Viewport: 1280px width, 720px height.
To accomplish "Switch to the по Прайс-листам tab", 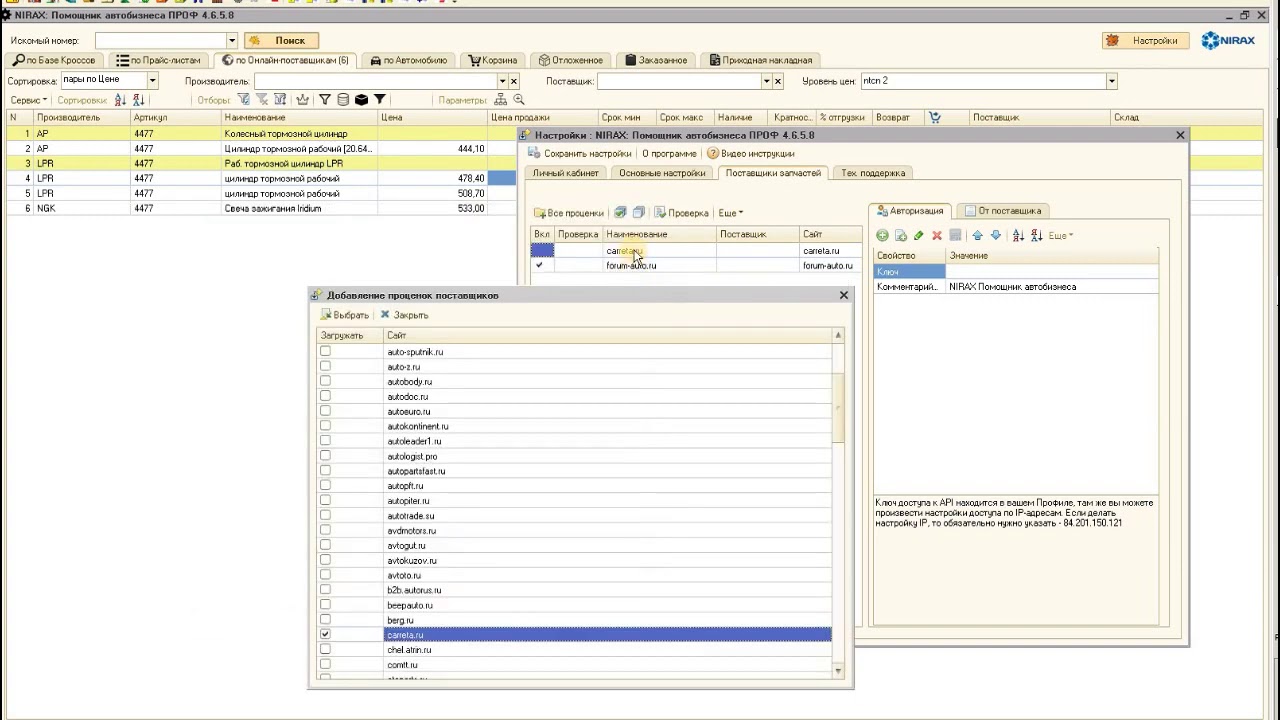I will tap(159, 61).
